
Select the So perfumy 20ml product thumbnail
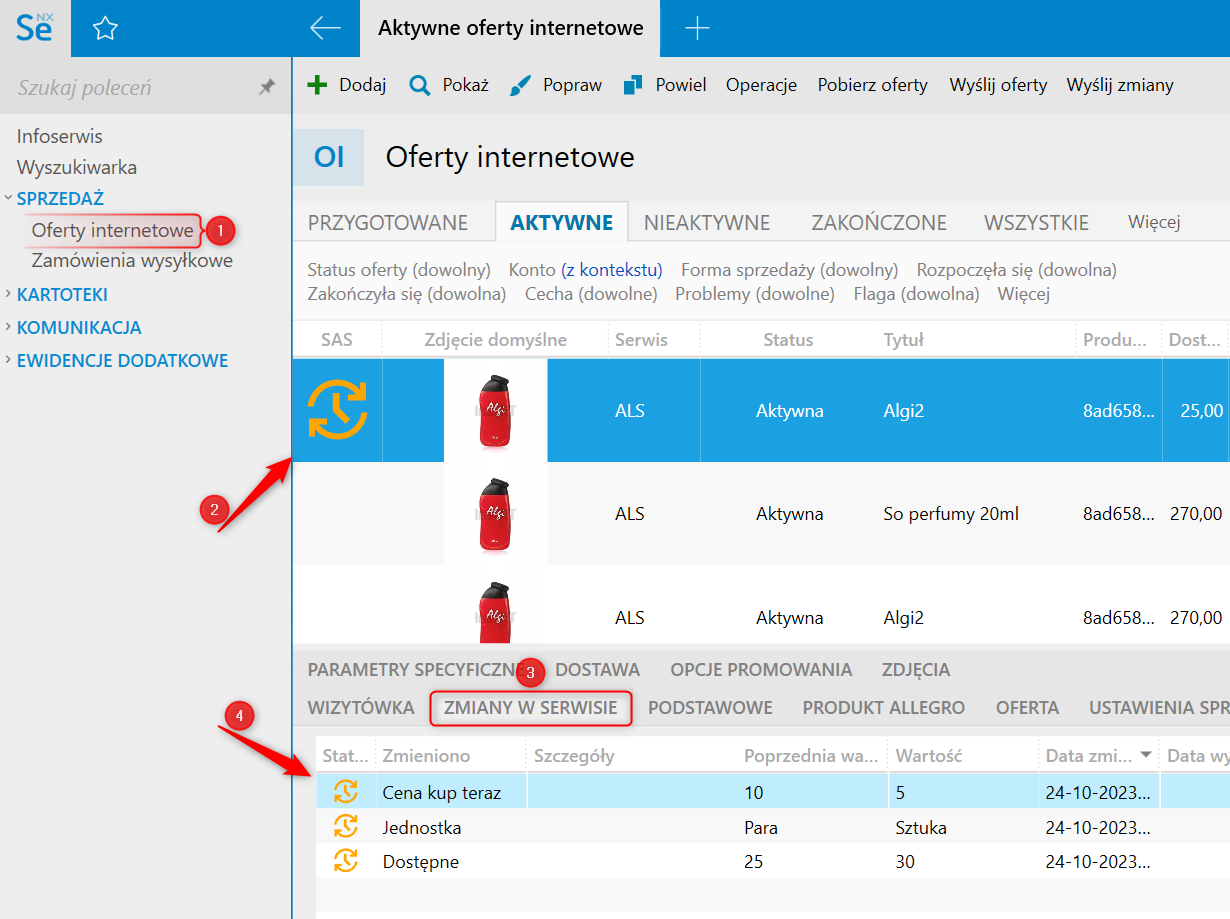[495, 514]
